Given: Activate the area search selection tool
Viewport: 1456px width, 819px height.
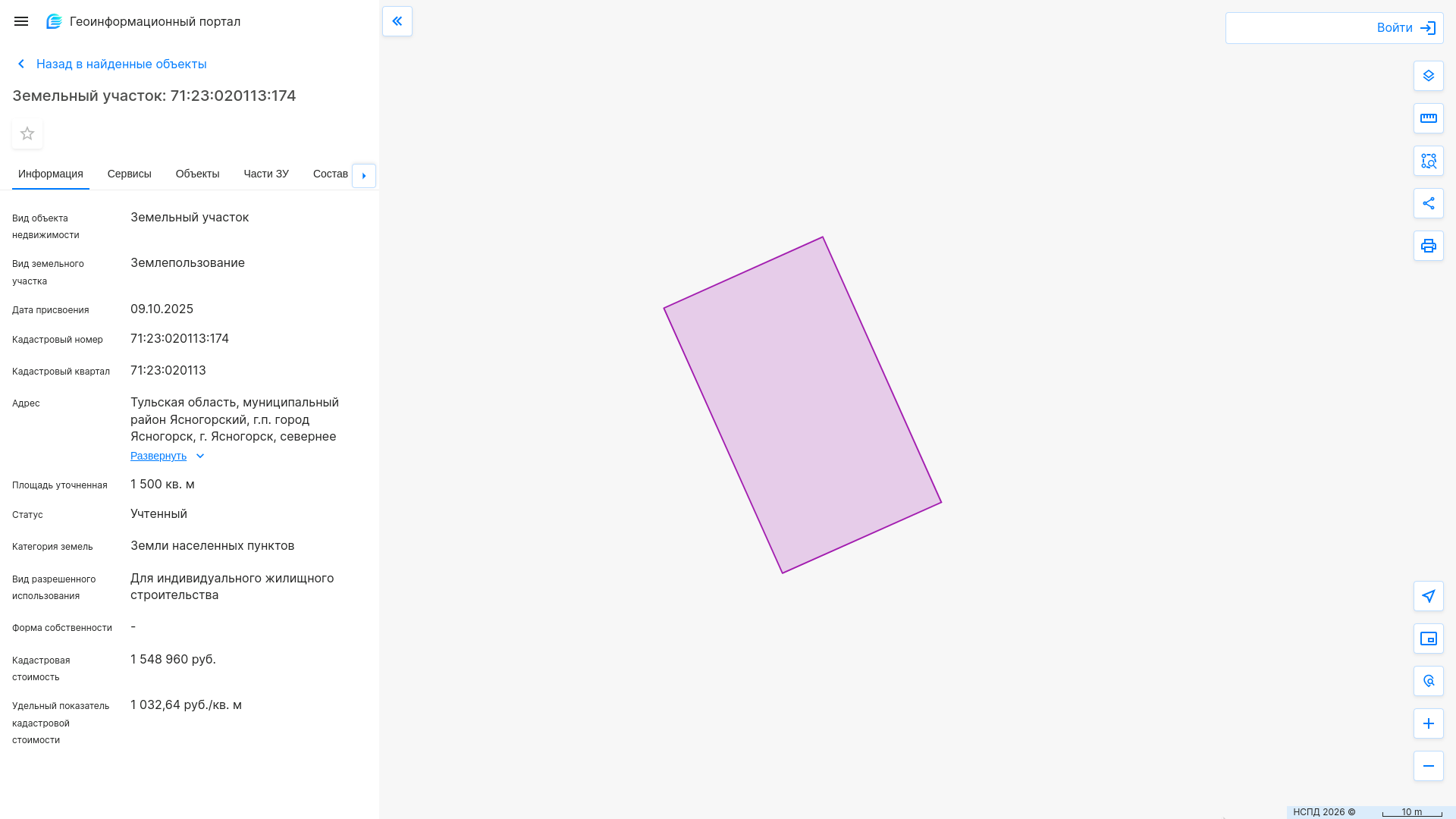Looking at the screenshot, I should 1429,161.
